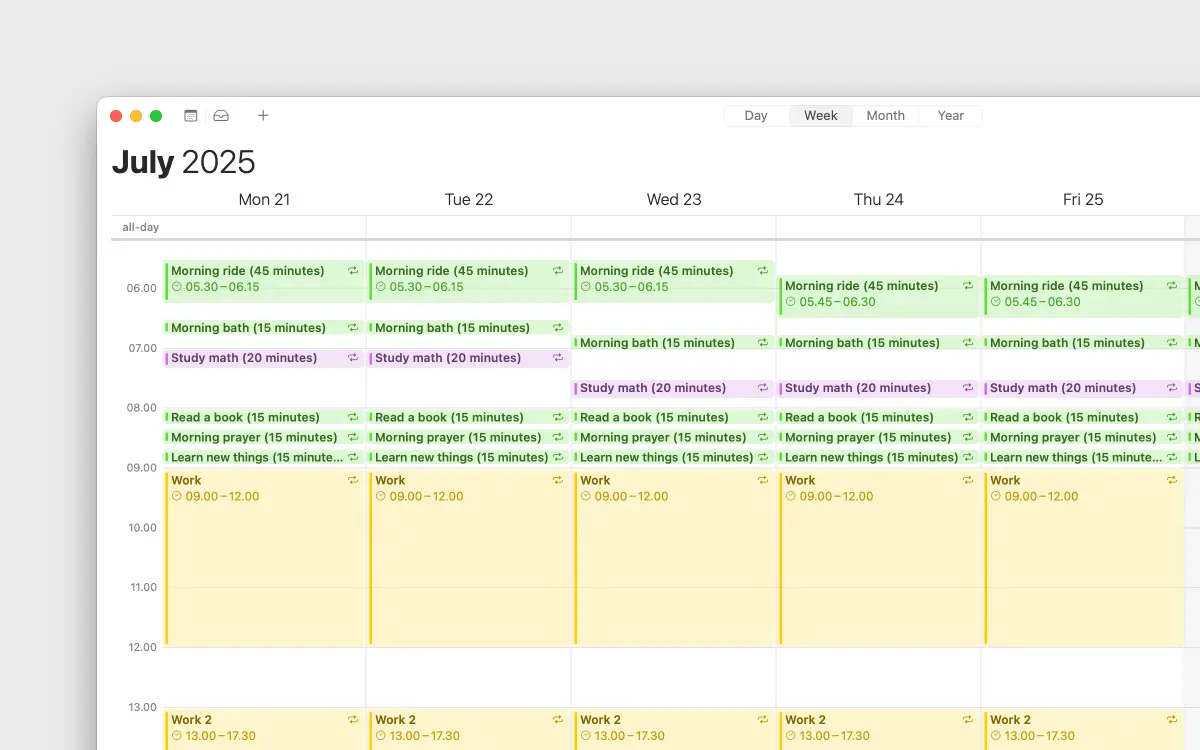Click the repeat icon on Thursday's Read a book

tap(967, 417)
